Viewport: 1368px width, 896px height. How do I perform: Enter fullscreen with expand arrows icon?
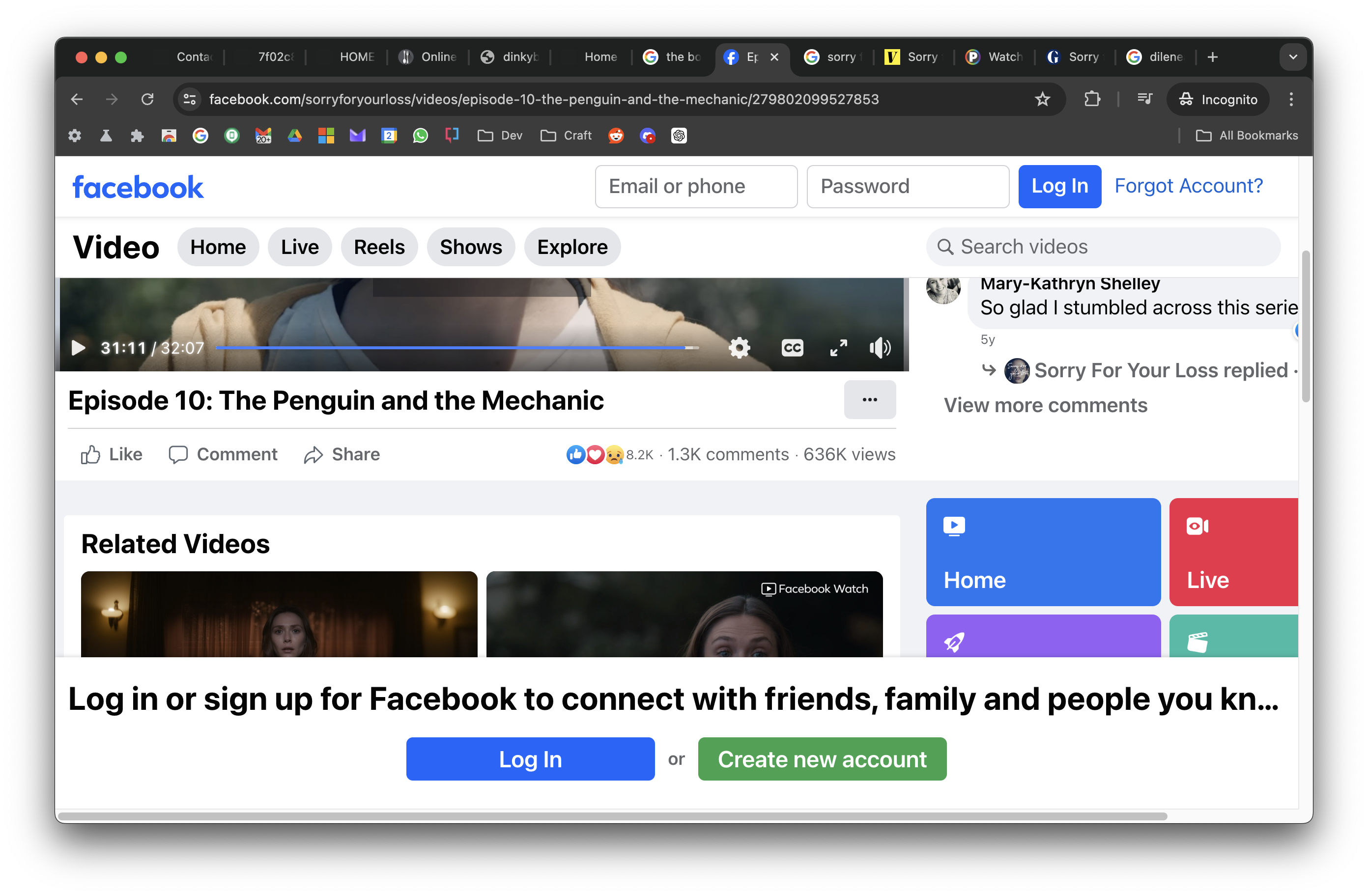pos(839,348)
